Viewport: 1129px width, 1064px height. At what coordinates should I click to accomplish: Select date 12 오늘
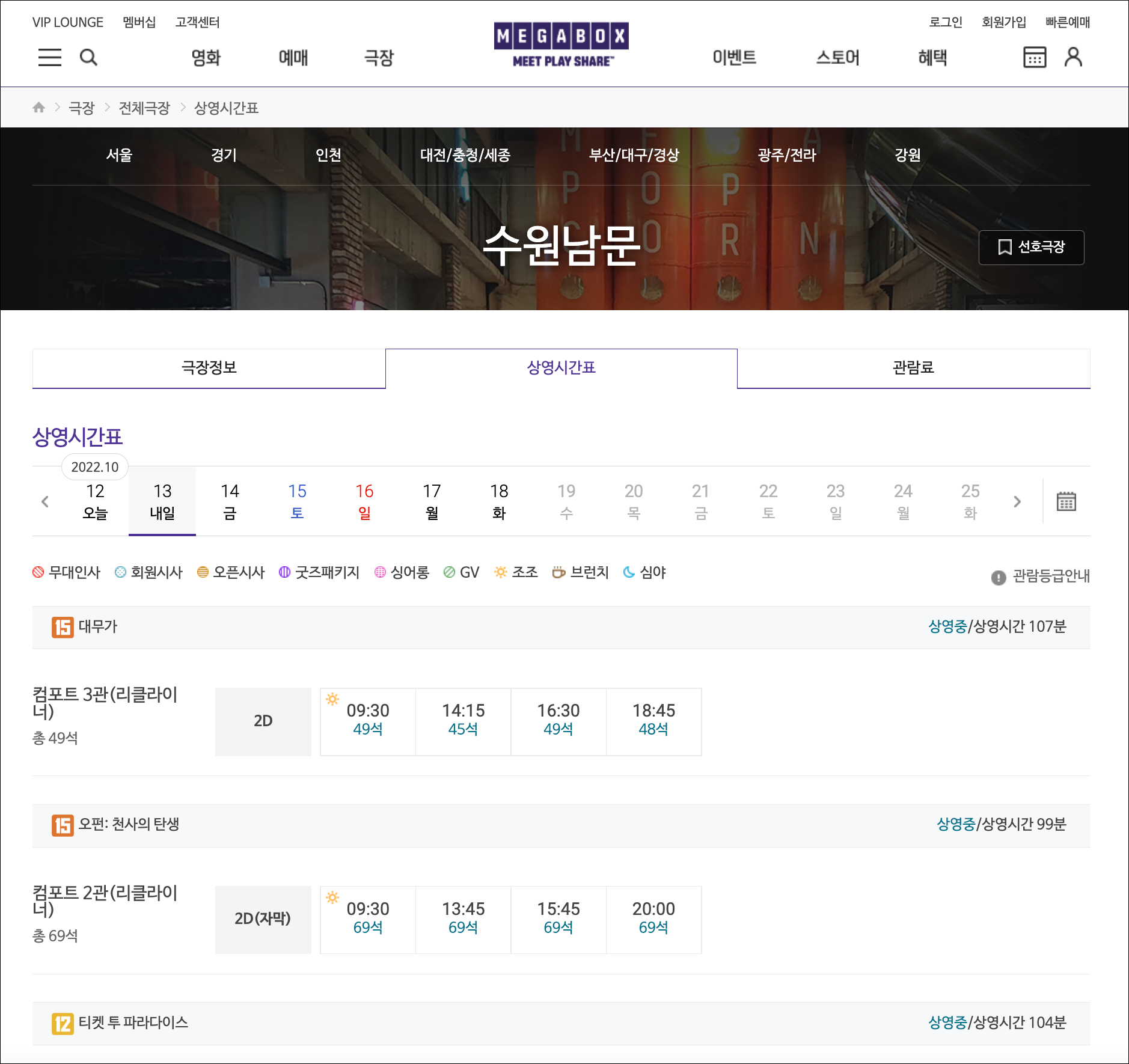[95, 501]
